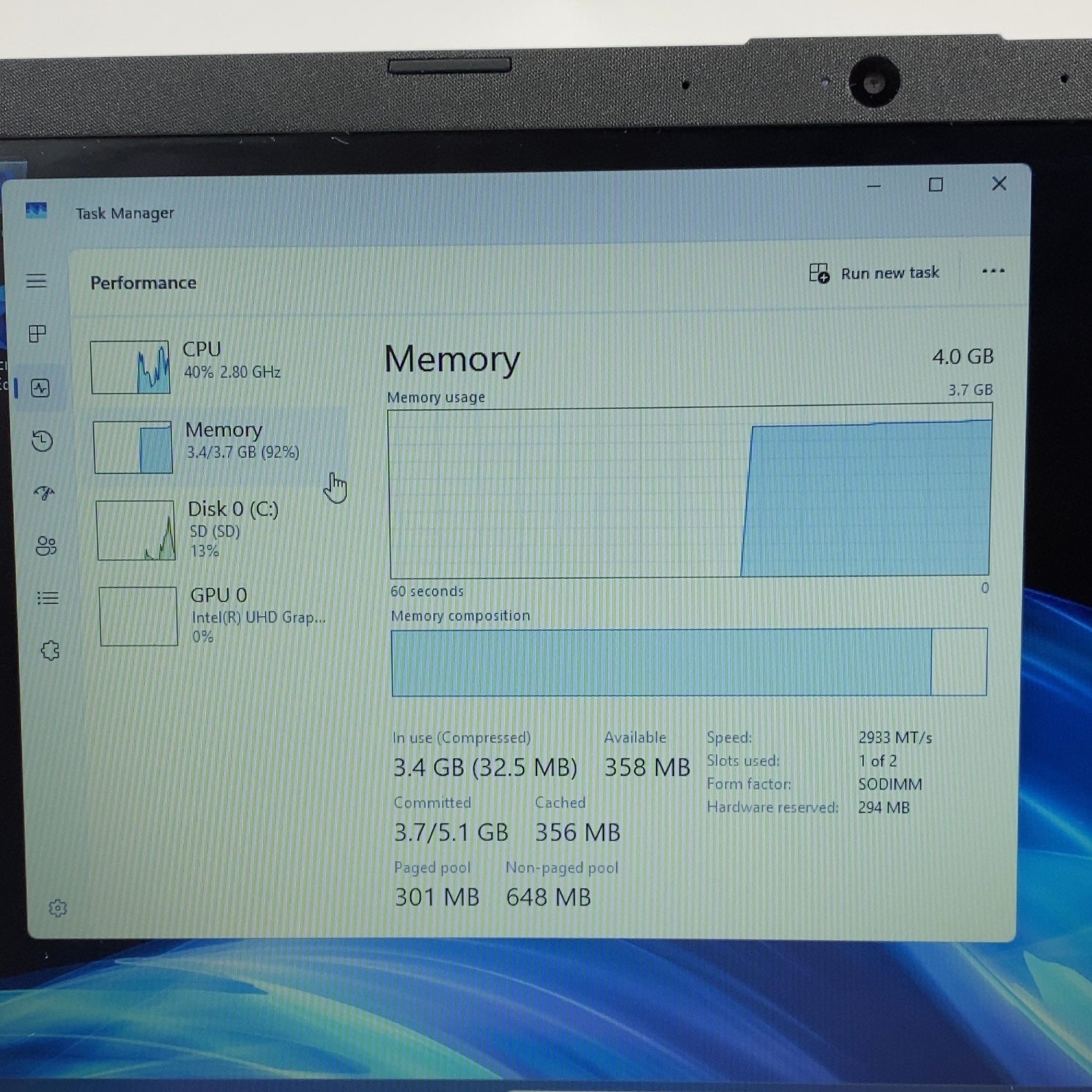This screenshot has width=1092, height=1092.
Task: Click the 1 of 2 slots used value
Action: tap(877, 761)
